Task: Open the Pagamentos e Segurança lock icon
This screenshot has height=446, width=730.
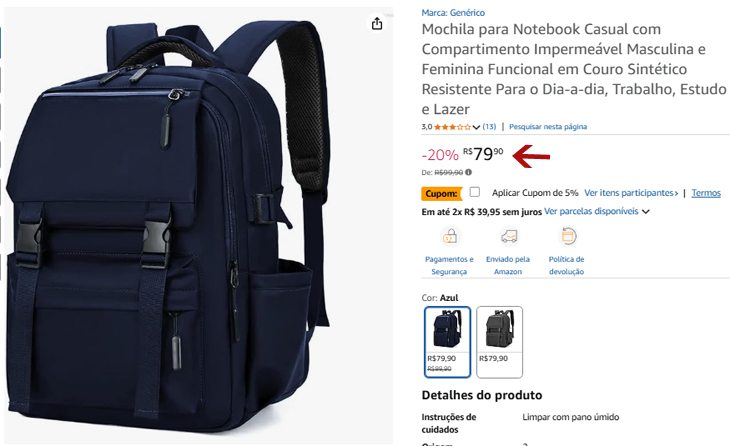Action: tap(450, 237)
